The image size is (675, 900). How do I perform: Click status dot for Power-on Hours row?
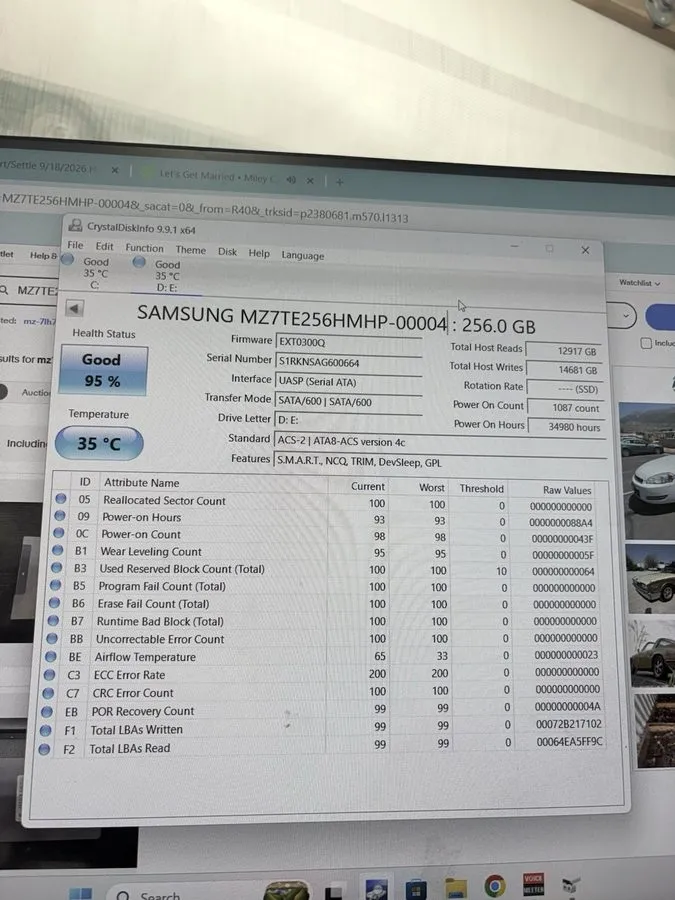60,516
